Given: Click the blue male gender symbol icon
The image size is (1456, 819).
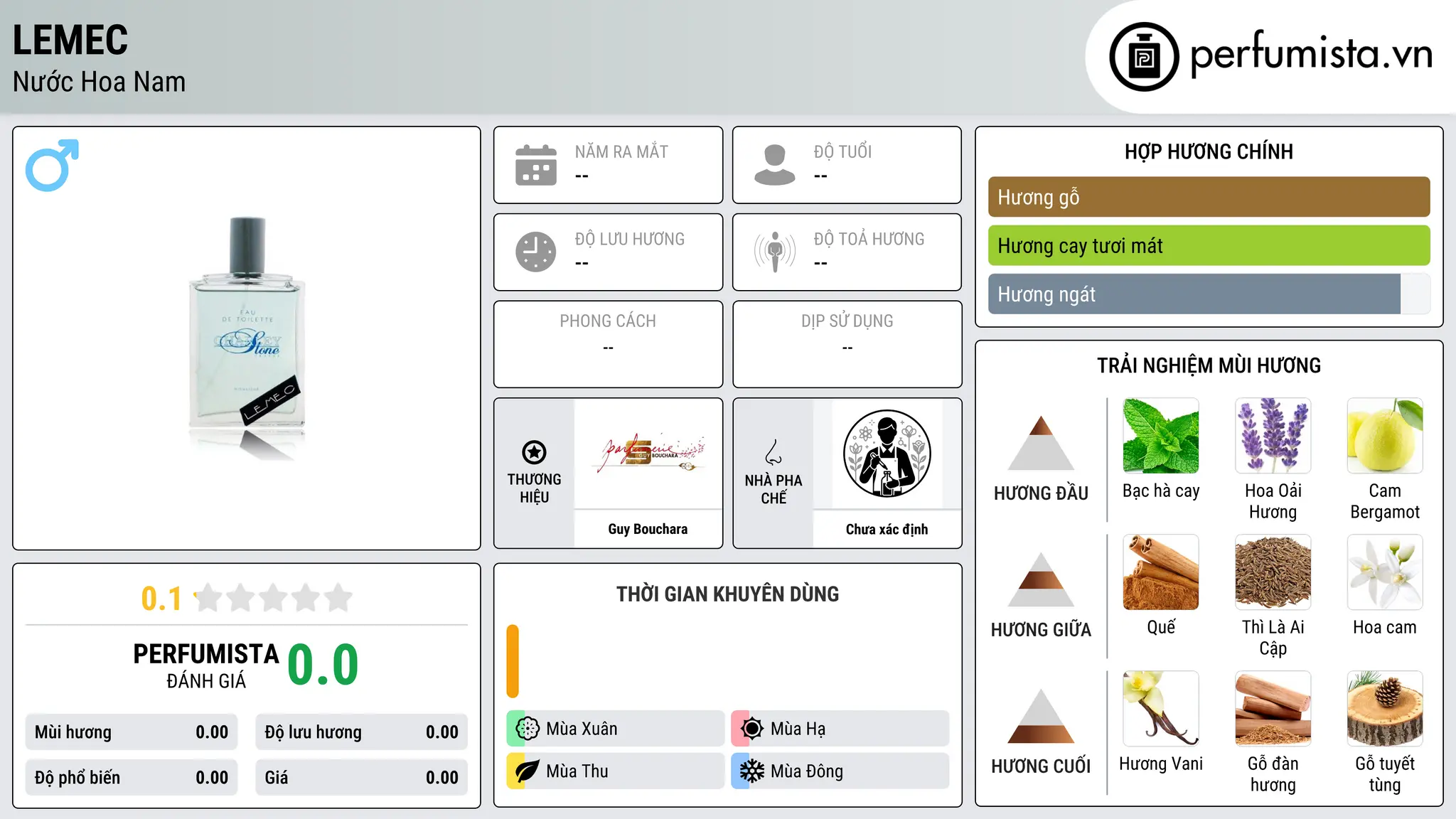Looking at the screenshot, I should (x=52, y=165).
